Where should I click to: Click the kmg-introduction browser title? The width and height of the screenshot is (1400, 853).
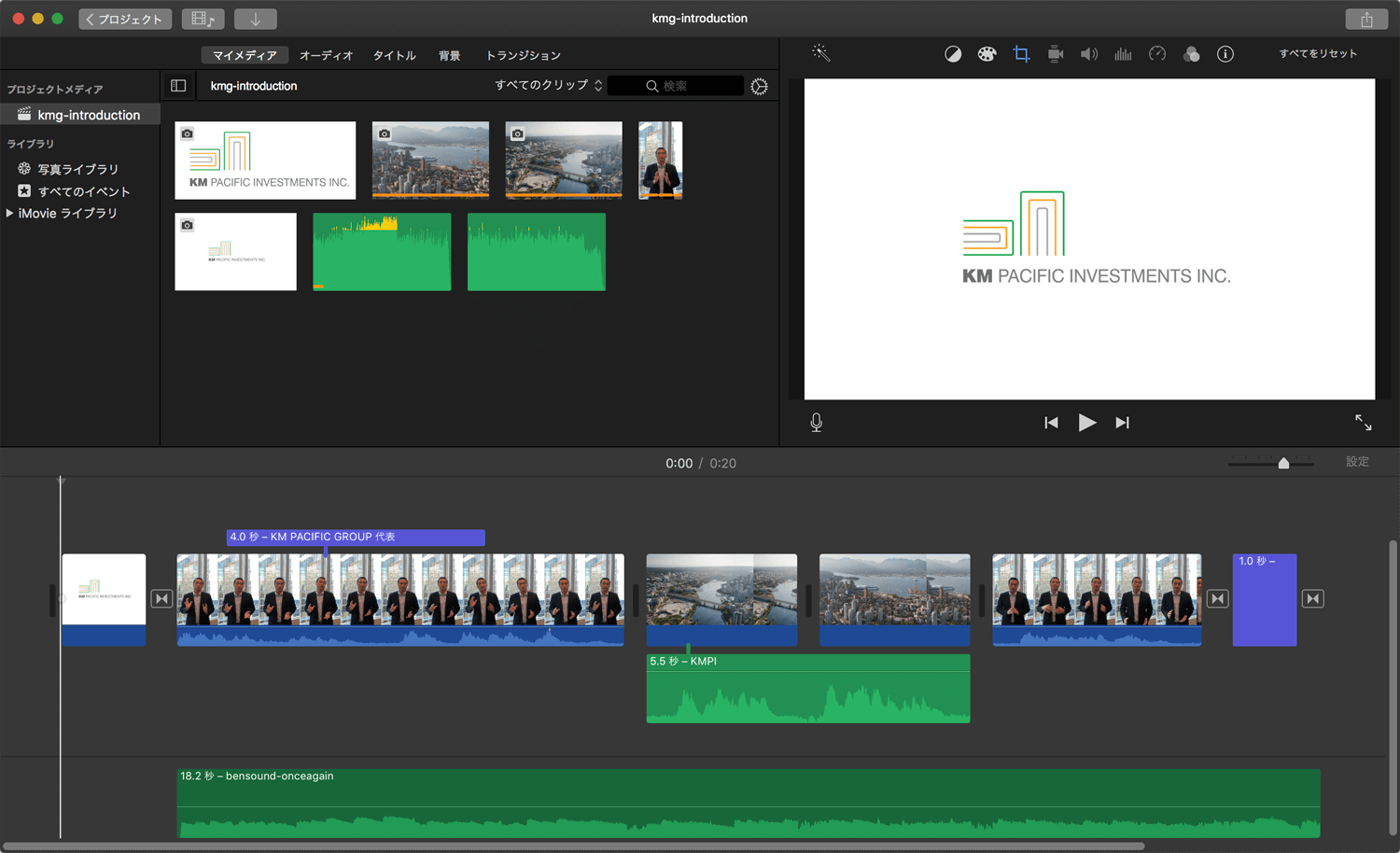point(254,86)
